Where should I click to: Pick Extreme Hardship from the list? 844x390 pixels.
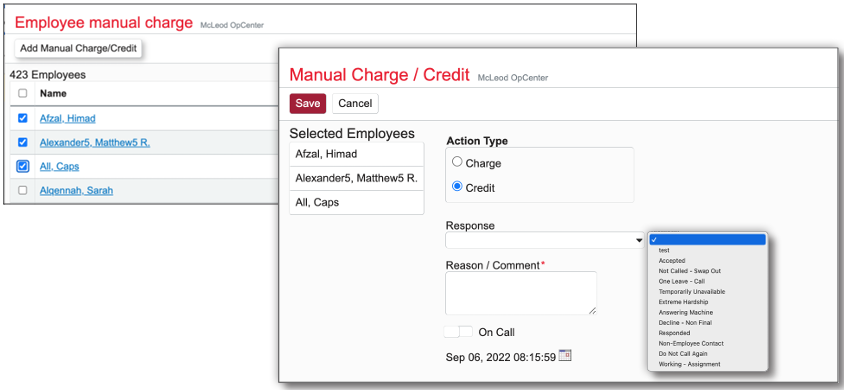(683, 302)
